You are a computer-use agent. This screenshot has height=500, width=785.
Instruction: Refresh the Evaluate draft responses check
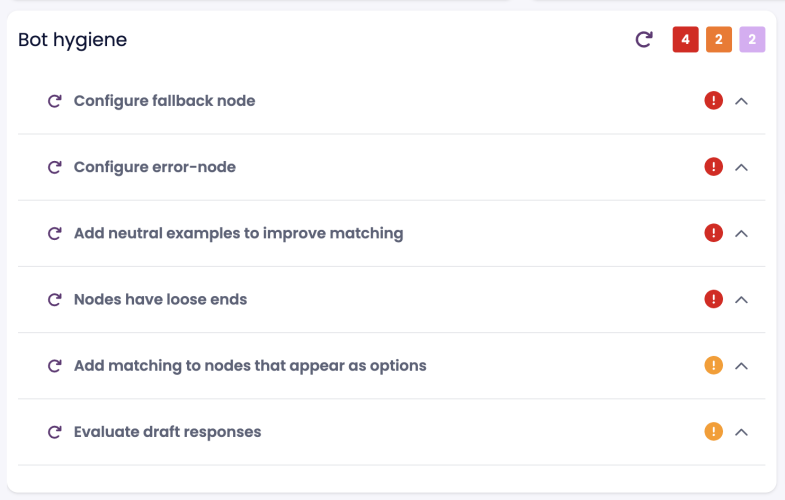click(x=55, y=432)
